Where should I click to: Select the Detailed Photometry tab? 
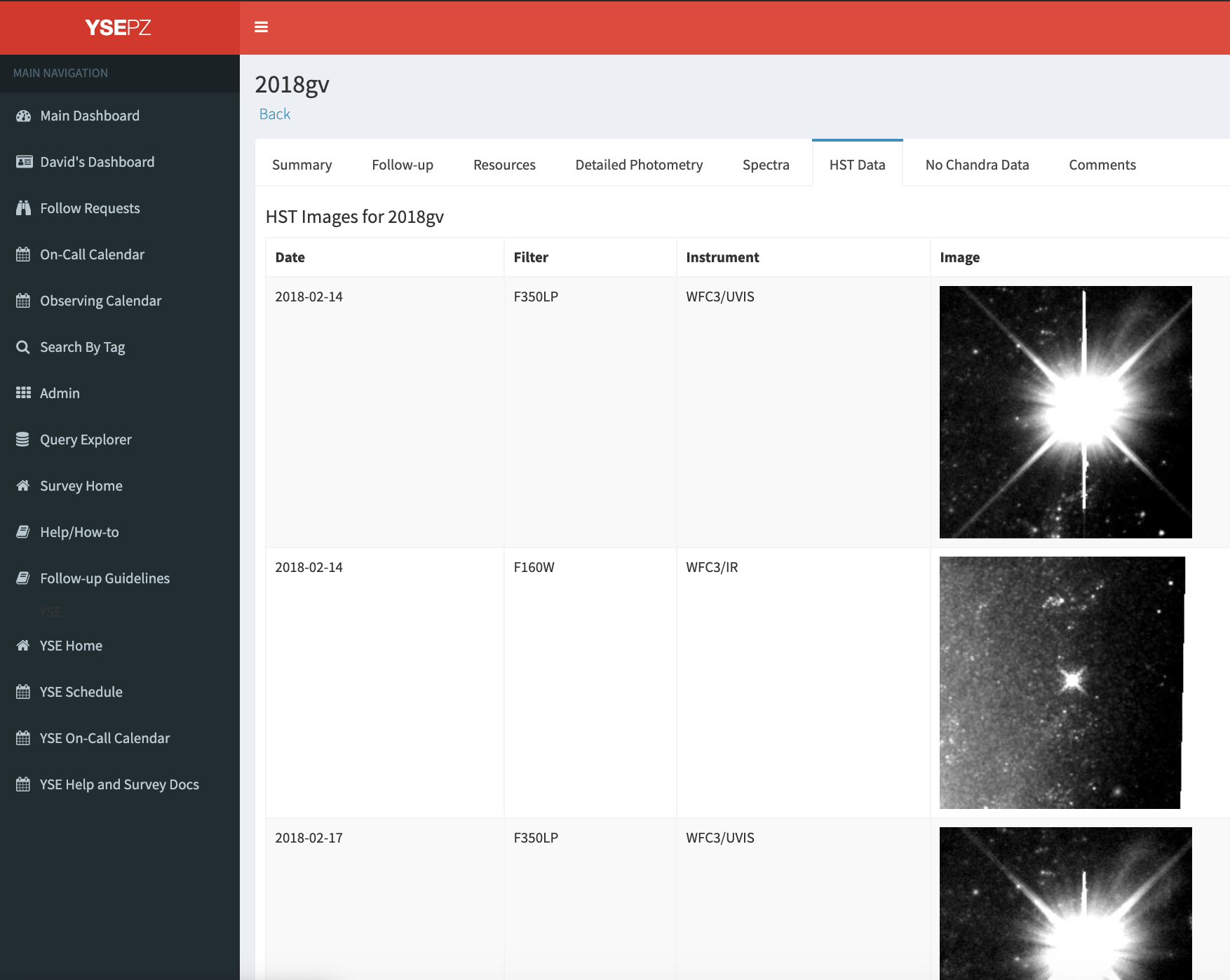tap(639, 165)
